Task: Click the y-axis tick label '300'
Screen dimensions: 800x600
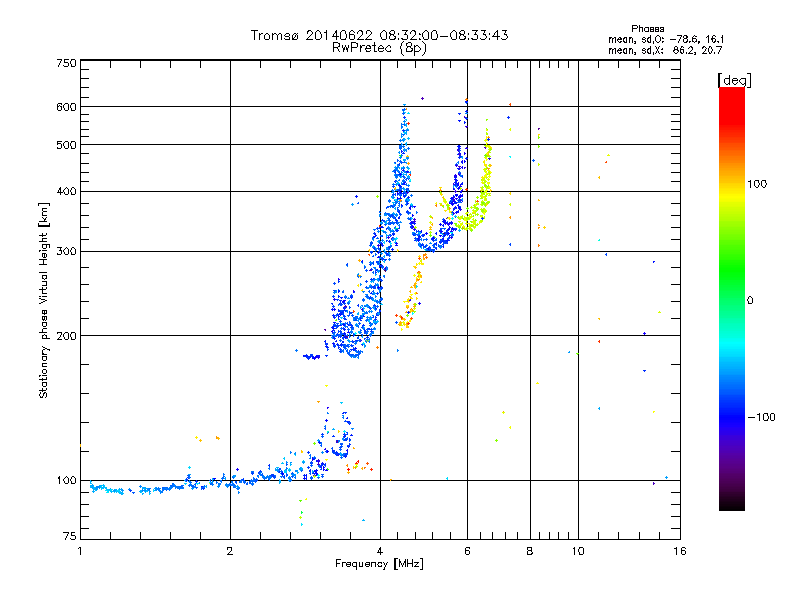Action: tap(67, 251)
